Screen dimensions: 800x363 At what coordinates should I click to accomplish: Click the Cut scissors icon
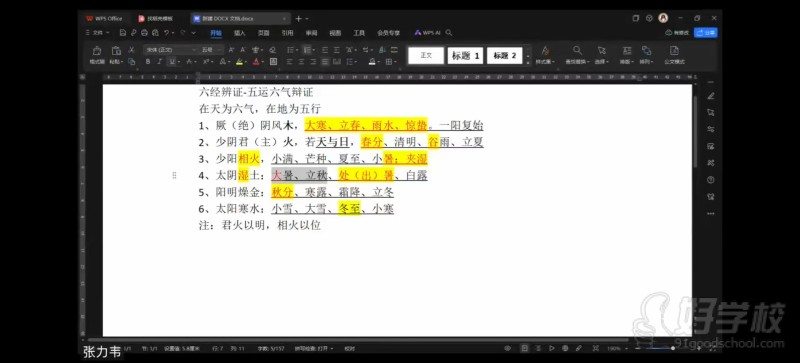pyautogui.click(x=131, y=50)
